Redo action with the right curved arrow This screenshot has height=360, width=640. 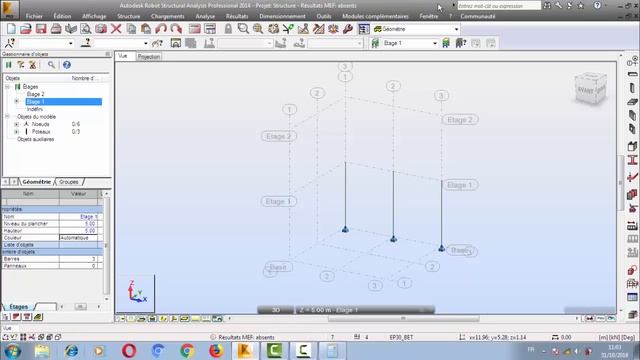(x=176, y=29)
